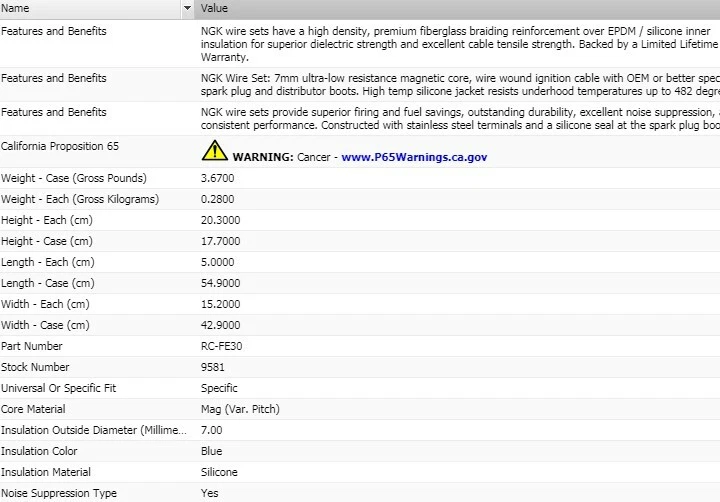This screenshot has width=720, height=502.
Task: Click the Insulation Outside Diameter label
Action: tap(94, 430)
